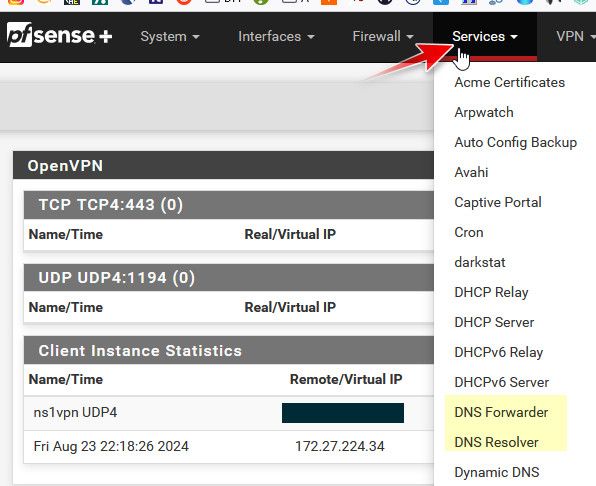This screenshot has width=596, height=486.
Task: Click the redacted remote IP block
Action: point(343,413)
